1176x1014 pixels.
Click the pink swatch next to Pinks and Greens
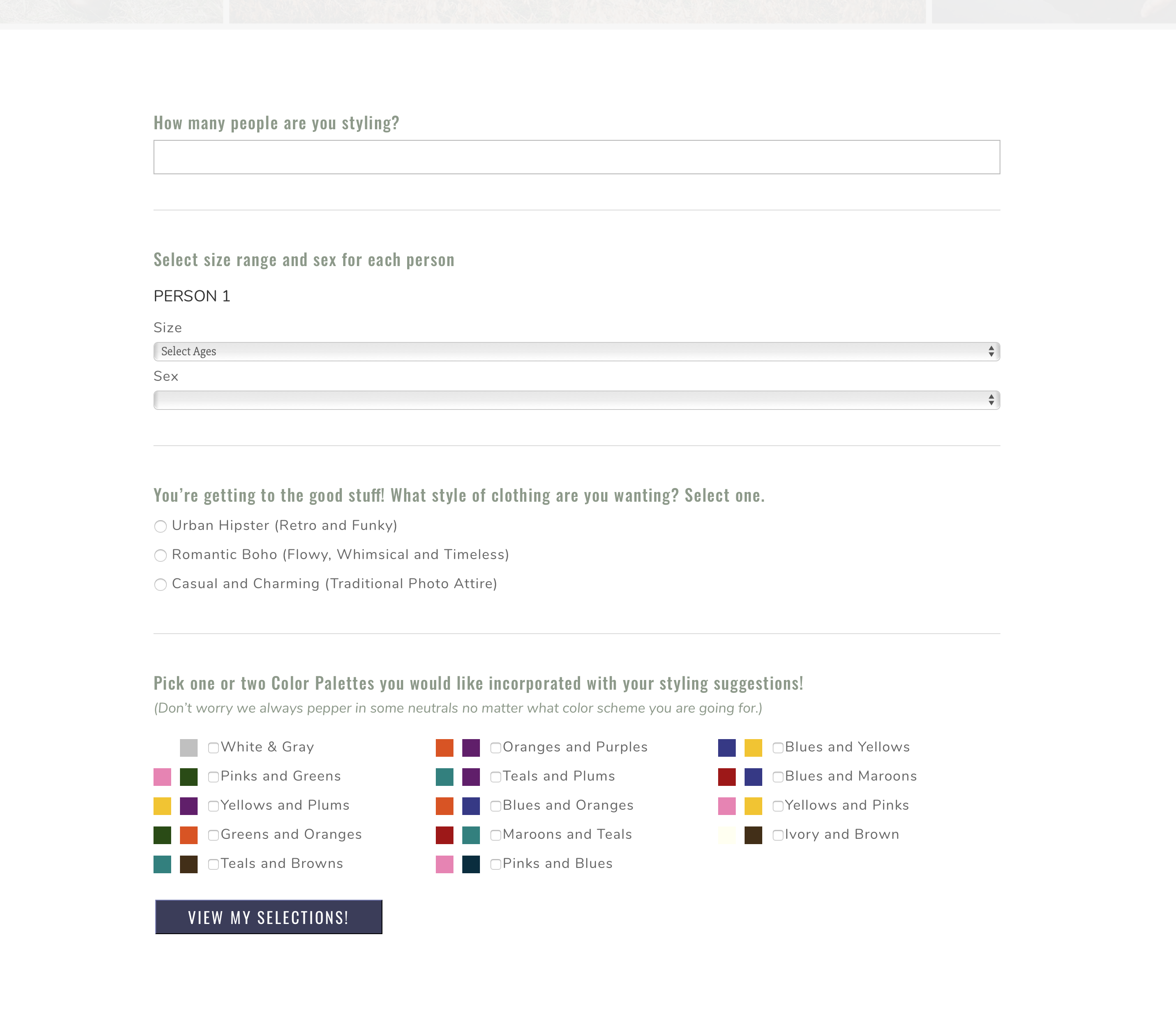(x=162, y=777)
